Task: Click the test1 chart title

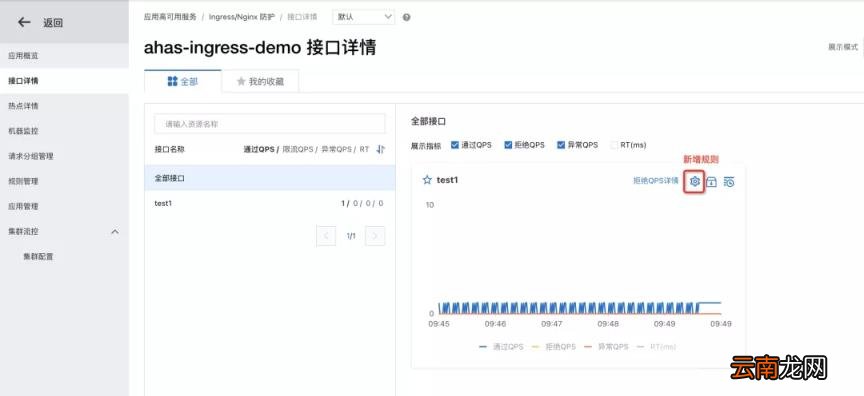Action: coord(447,180)
